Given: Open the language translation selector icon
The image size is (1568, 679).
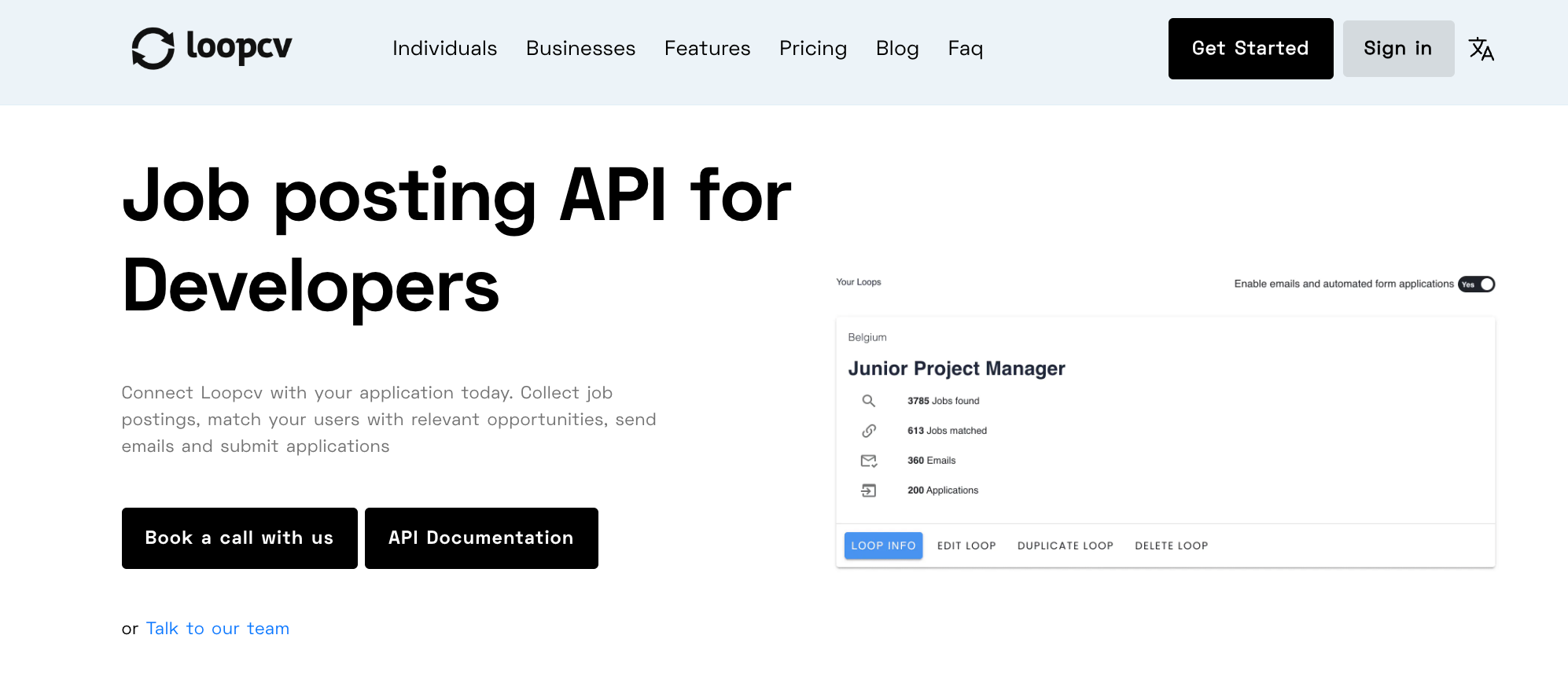Looking at the screenshot, I should click(1481, 49).
